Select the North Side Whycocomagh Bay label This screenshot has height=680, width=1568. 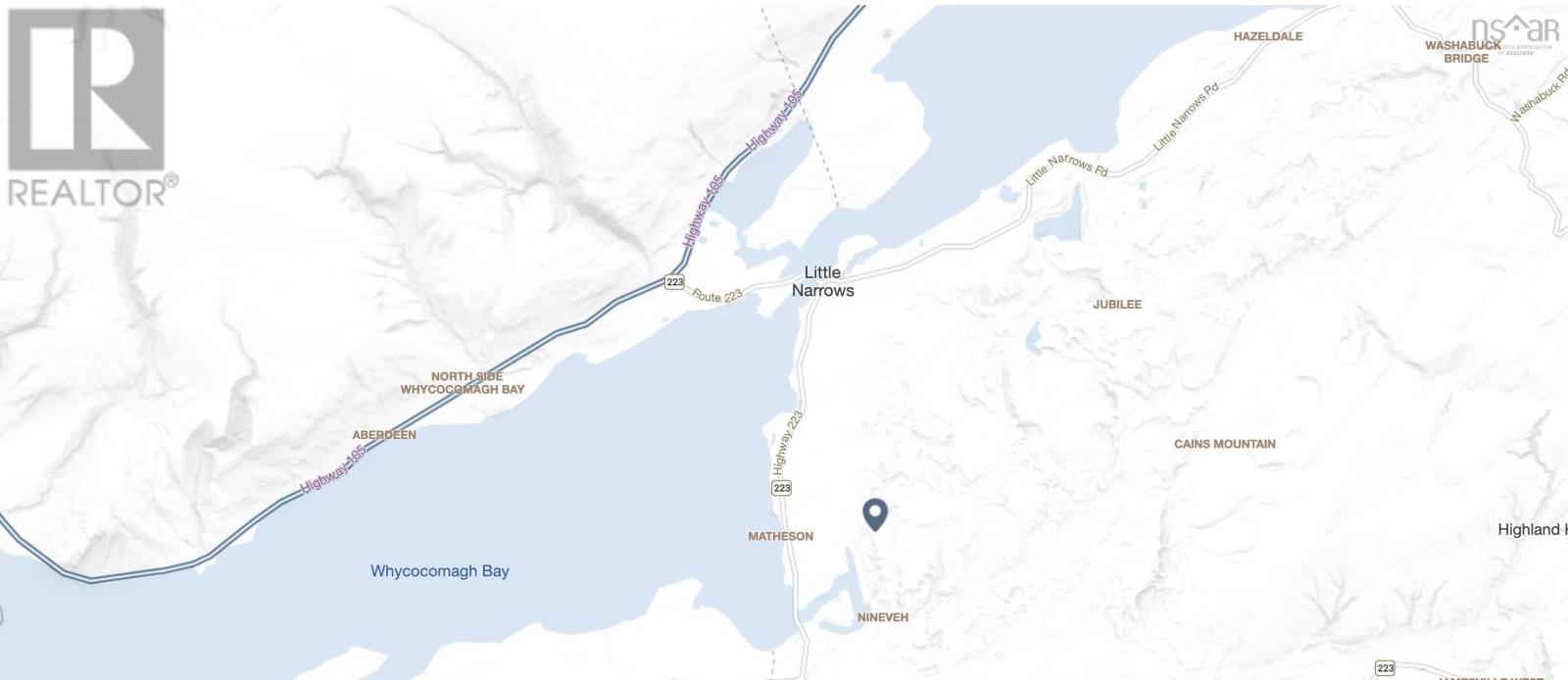click(463, 383)
